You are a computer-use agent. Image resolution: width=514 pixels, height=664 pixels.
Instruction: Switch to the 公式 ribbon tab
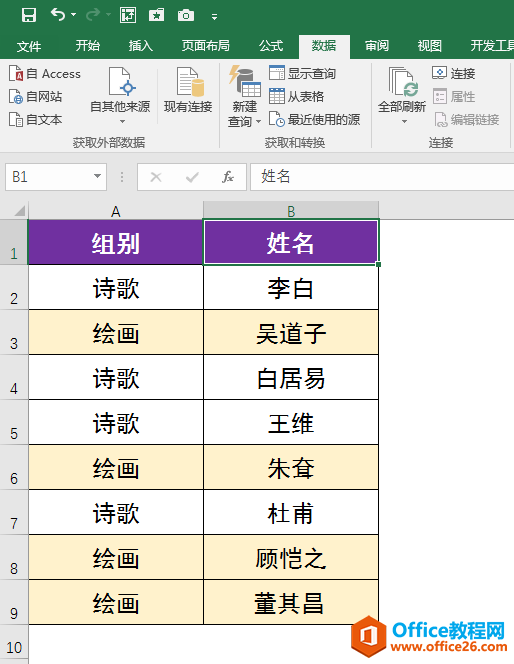point(271,46)
